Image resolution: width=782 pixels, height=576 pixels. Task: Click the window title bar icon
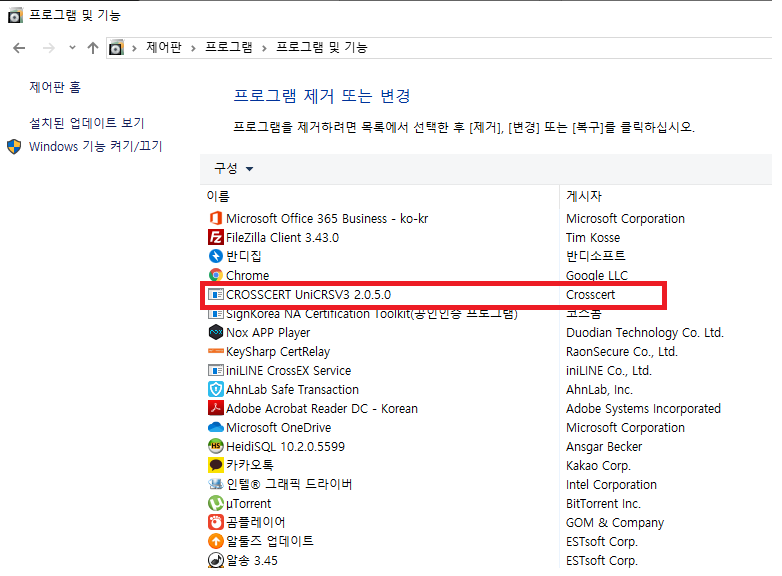click(x=15, y=16)
